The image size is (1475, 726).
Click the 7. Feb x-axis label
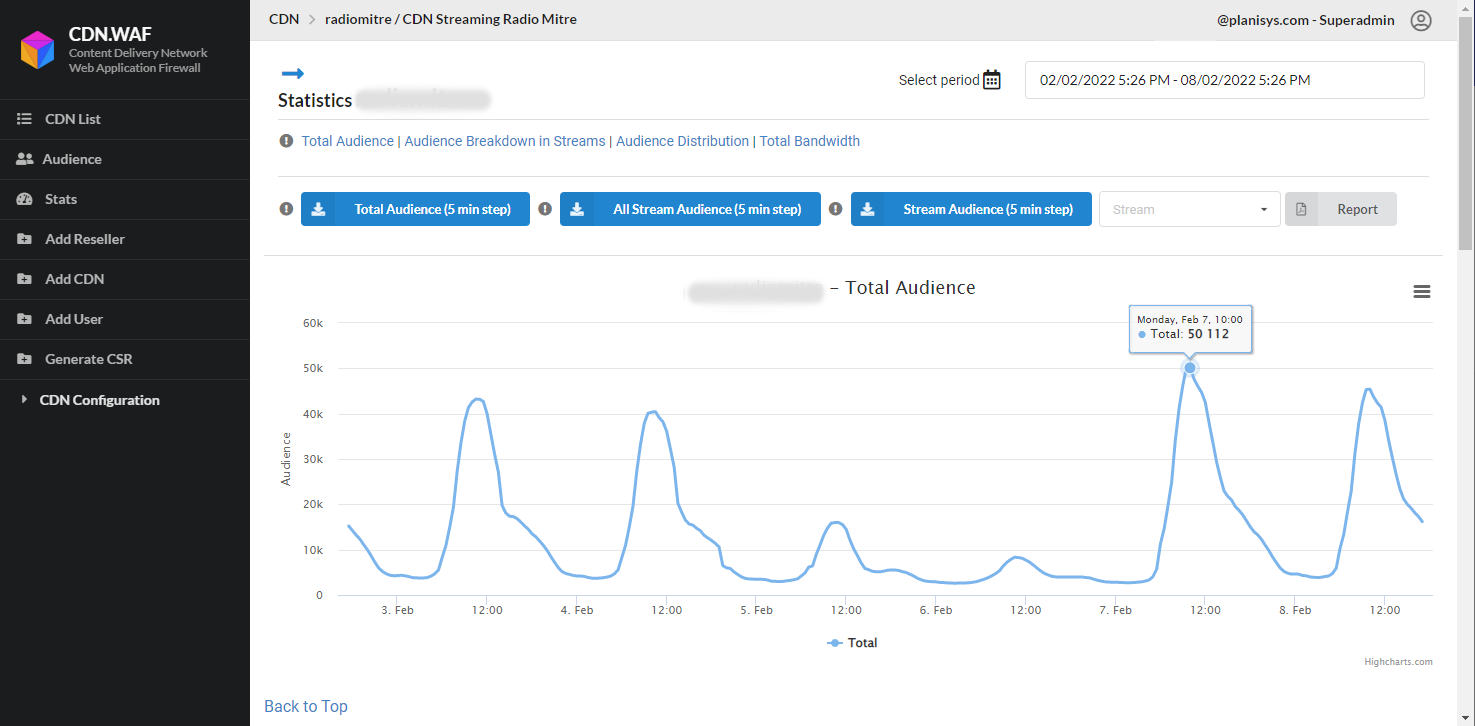pyautogui.click(x=1115, y=610)
